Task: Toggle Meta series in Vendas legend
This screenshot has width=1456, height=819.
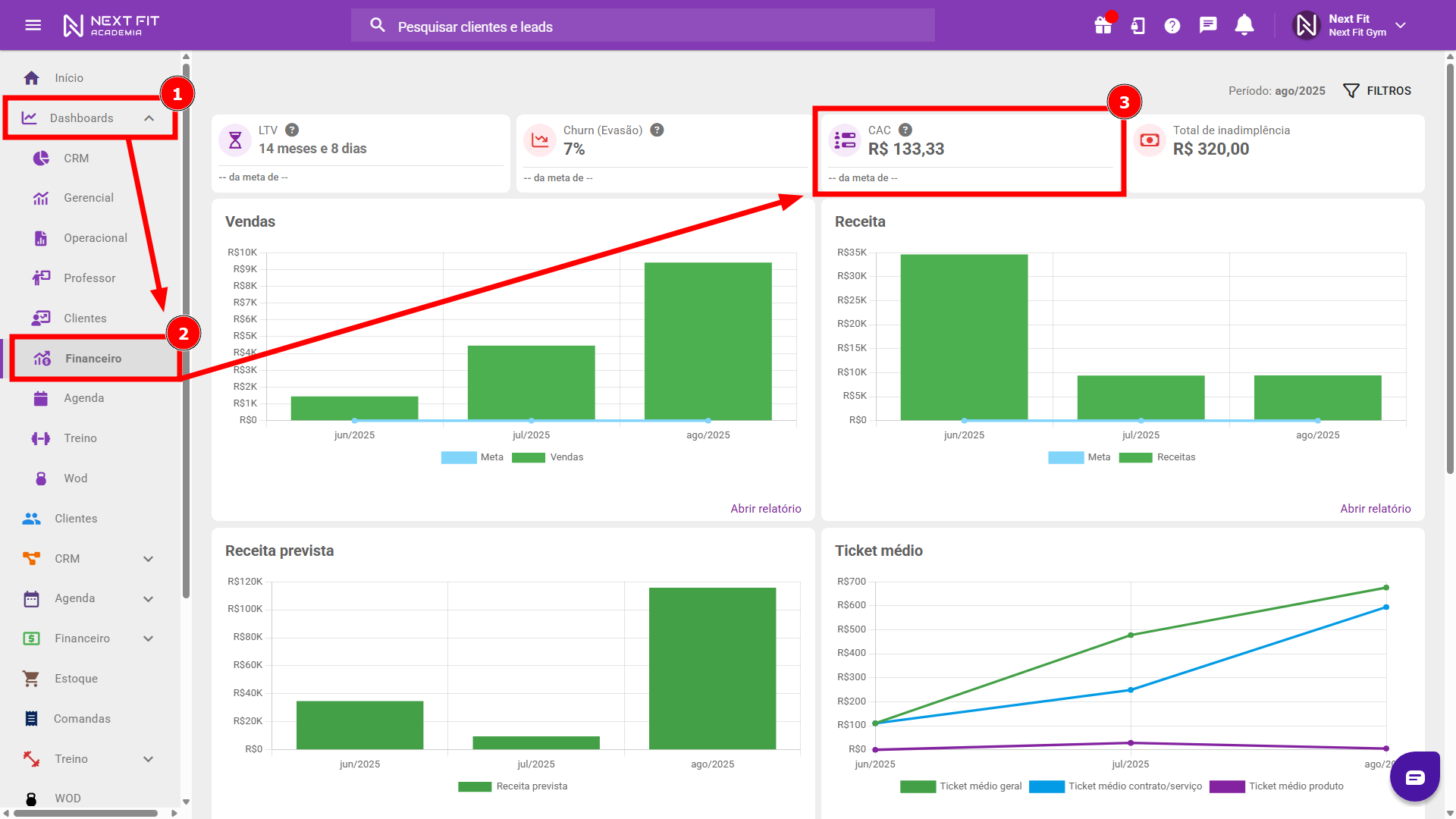Action: 472,457
